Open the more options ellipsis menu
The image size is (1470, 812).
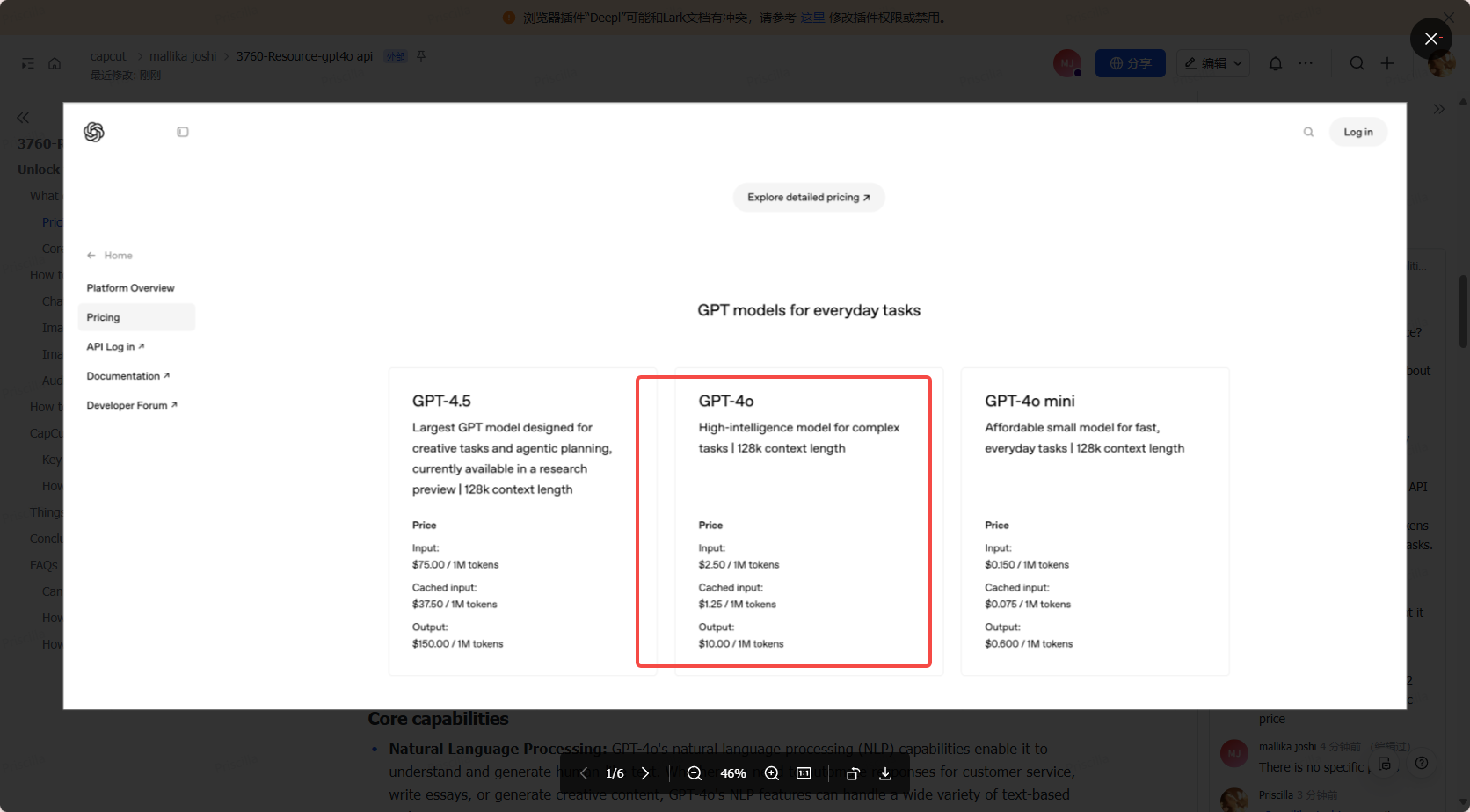point(1306,63)
